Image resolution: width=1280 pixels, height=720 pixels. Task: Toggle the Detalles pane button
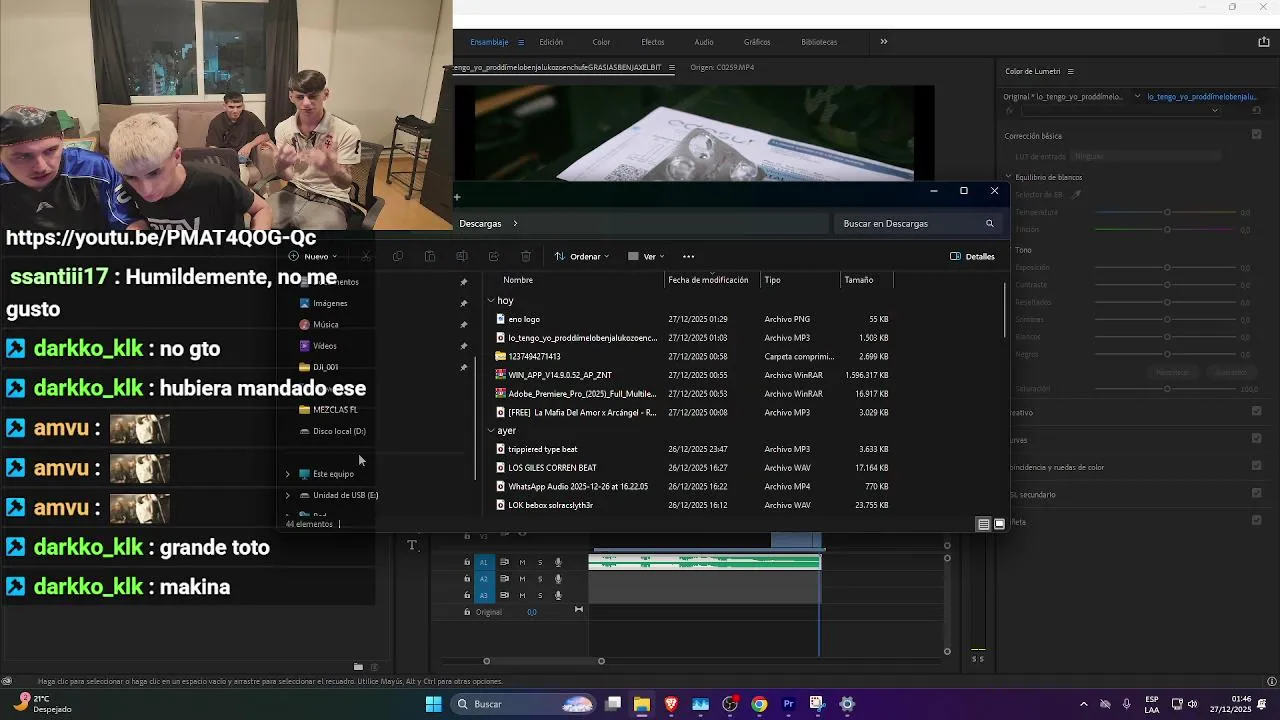pos(972,256)
